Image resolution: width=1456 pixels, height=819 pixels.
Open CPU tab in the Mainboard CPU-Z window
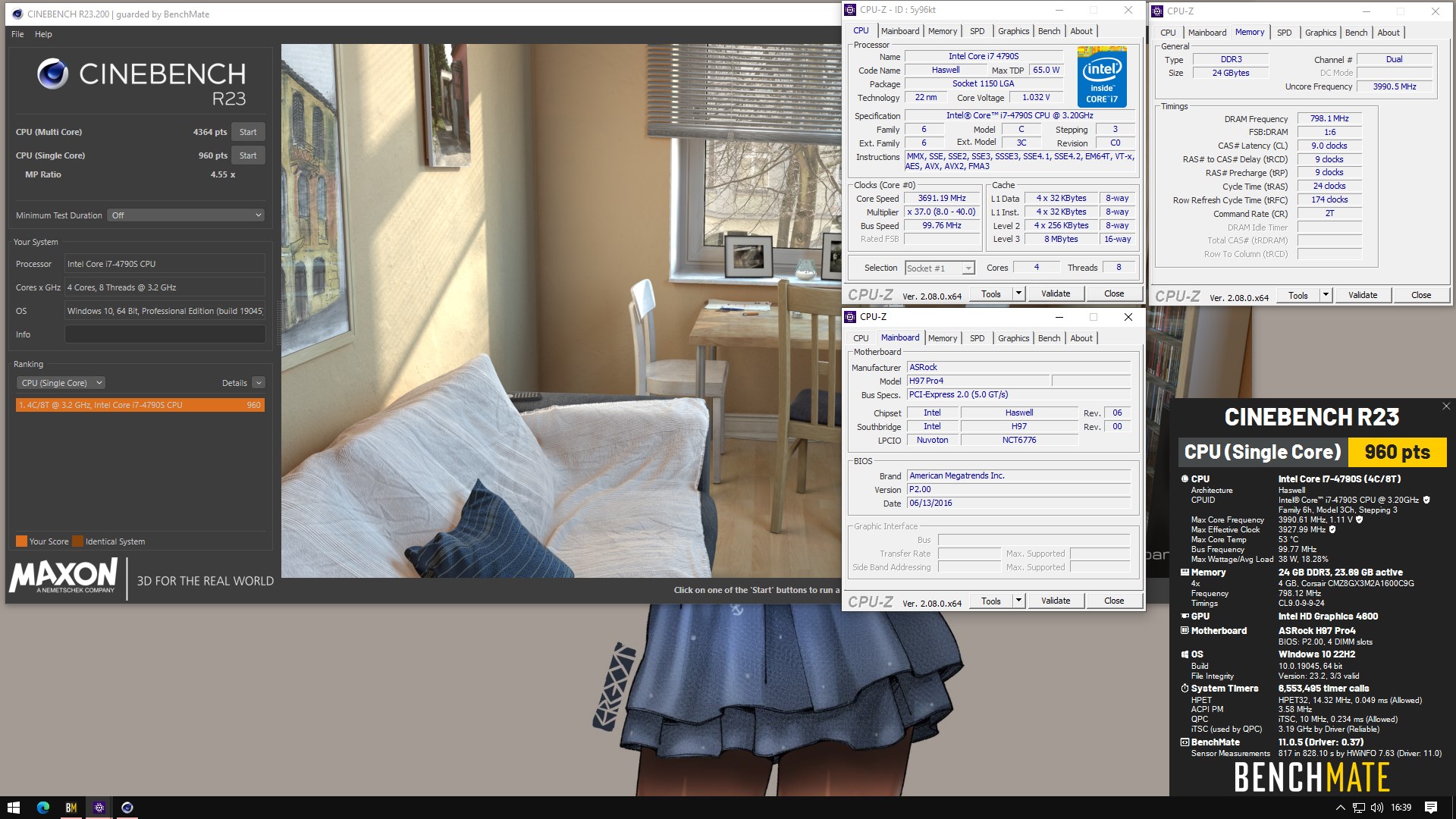861,338
